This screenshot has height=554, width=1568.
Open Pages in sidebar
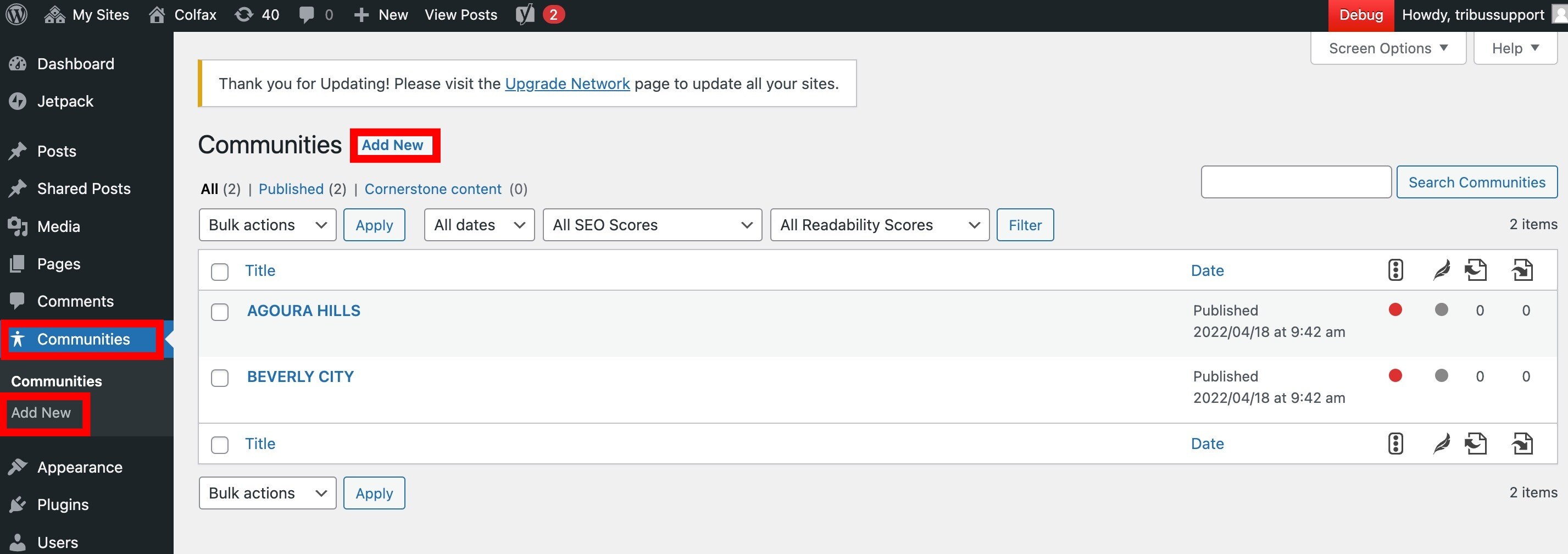click(58, 264)
